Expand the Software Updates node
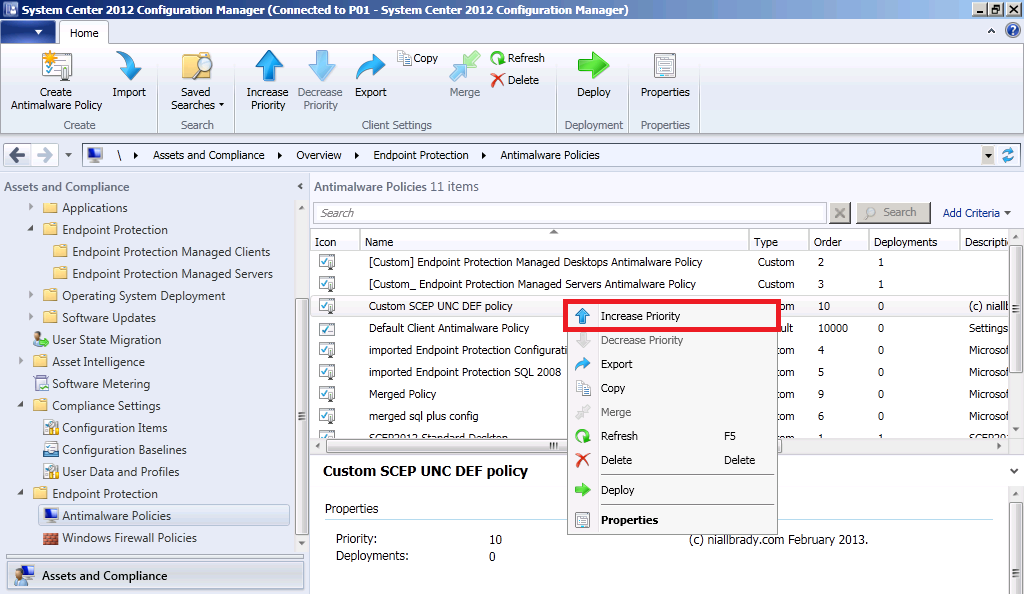Image resolution: width=1024 pixels, height=594 pixels. pyautogui.click(x=31, y=317)
